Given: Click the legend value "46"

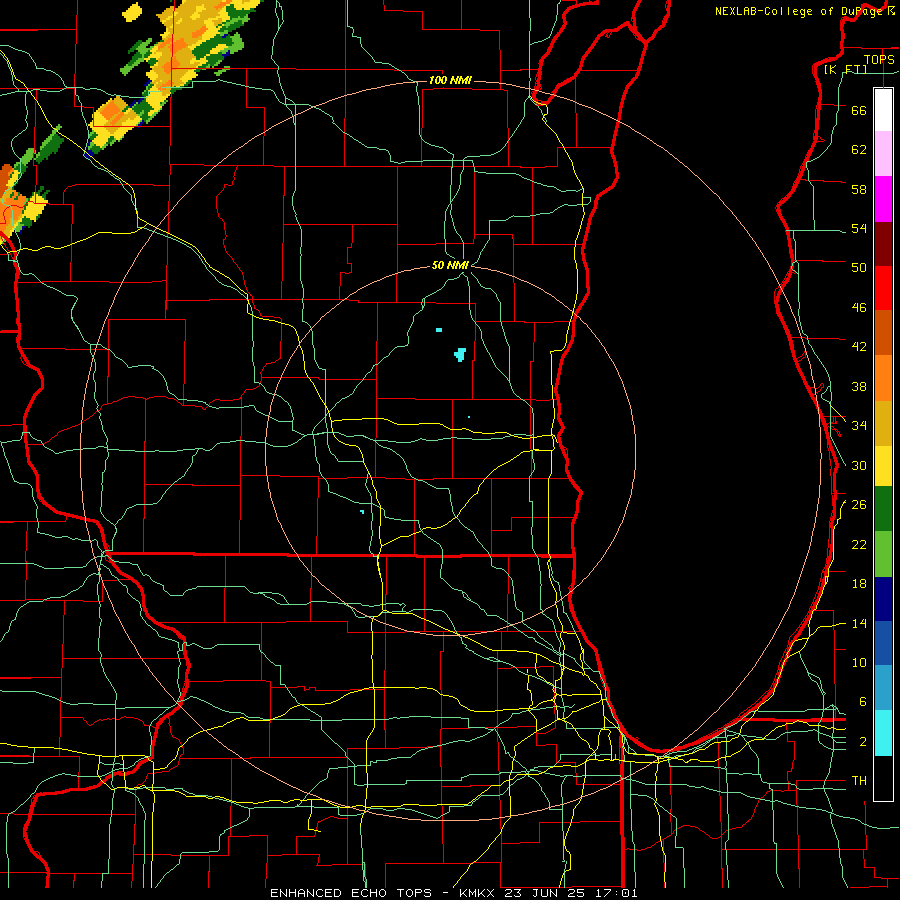Looking at the screenshot, I should pos(859,308).
